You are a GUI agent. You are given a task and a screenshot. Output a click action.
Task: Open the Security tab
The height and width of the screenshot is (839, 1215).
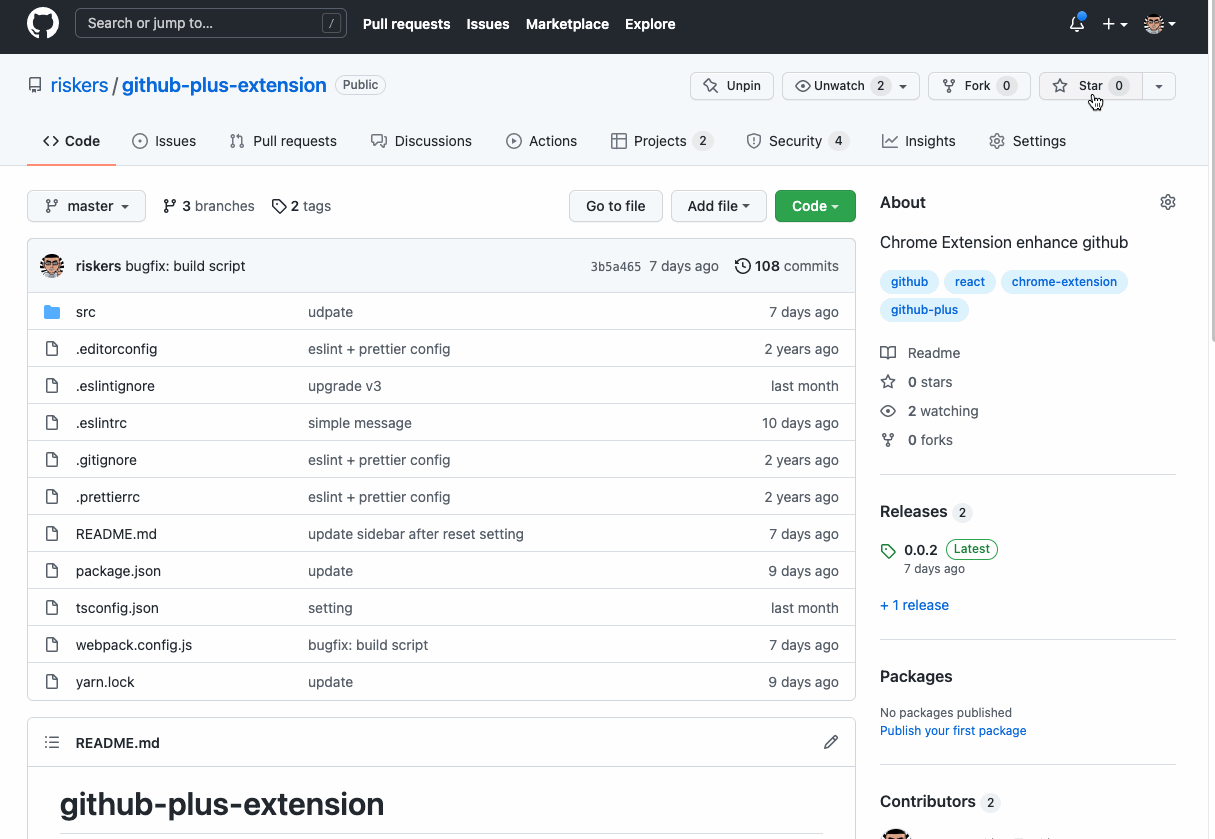pyautogui.click(x=797, y=141)
